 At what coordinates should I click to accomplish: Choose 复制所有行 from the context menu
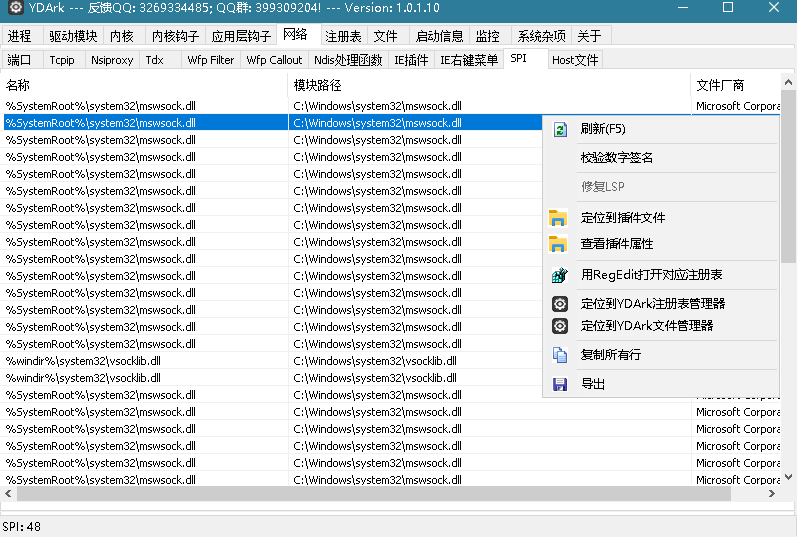tap(661, 355)
